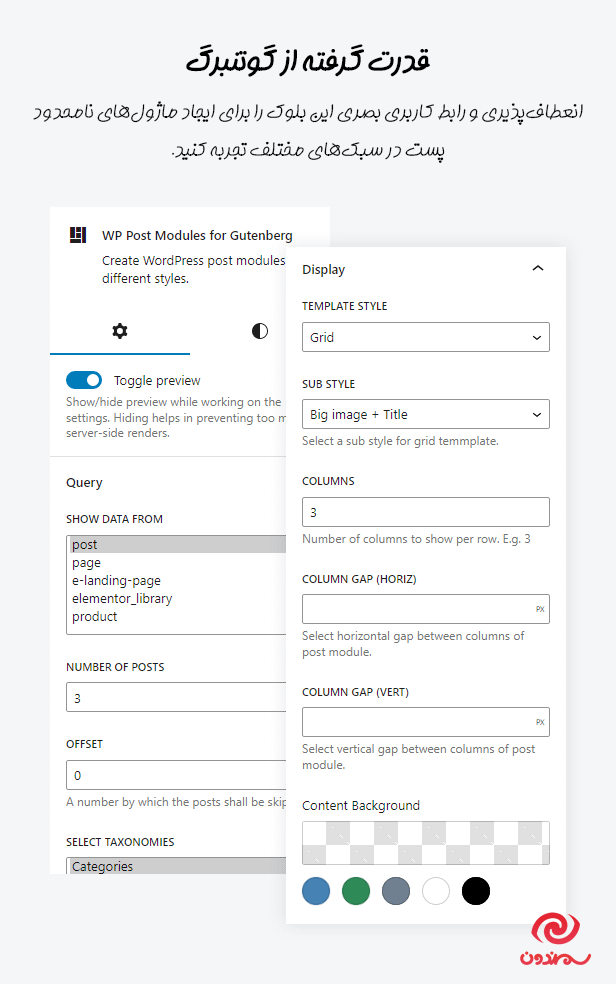Open the Template Style dropdown showing Grid

coord(425,337)
